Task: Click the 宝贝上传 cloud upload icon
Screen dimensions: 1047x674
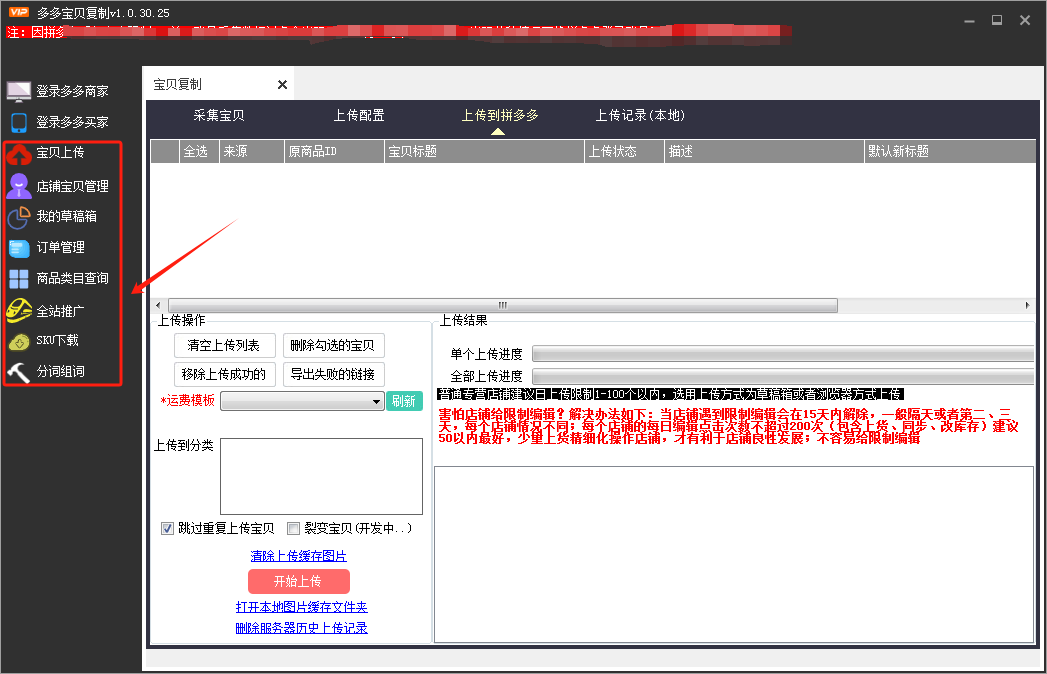Action: [19, 154]
